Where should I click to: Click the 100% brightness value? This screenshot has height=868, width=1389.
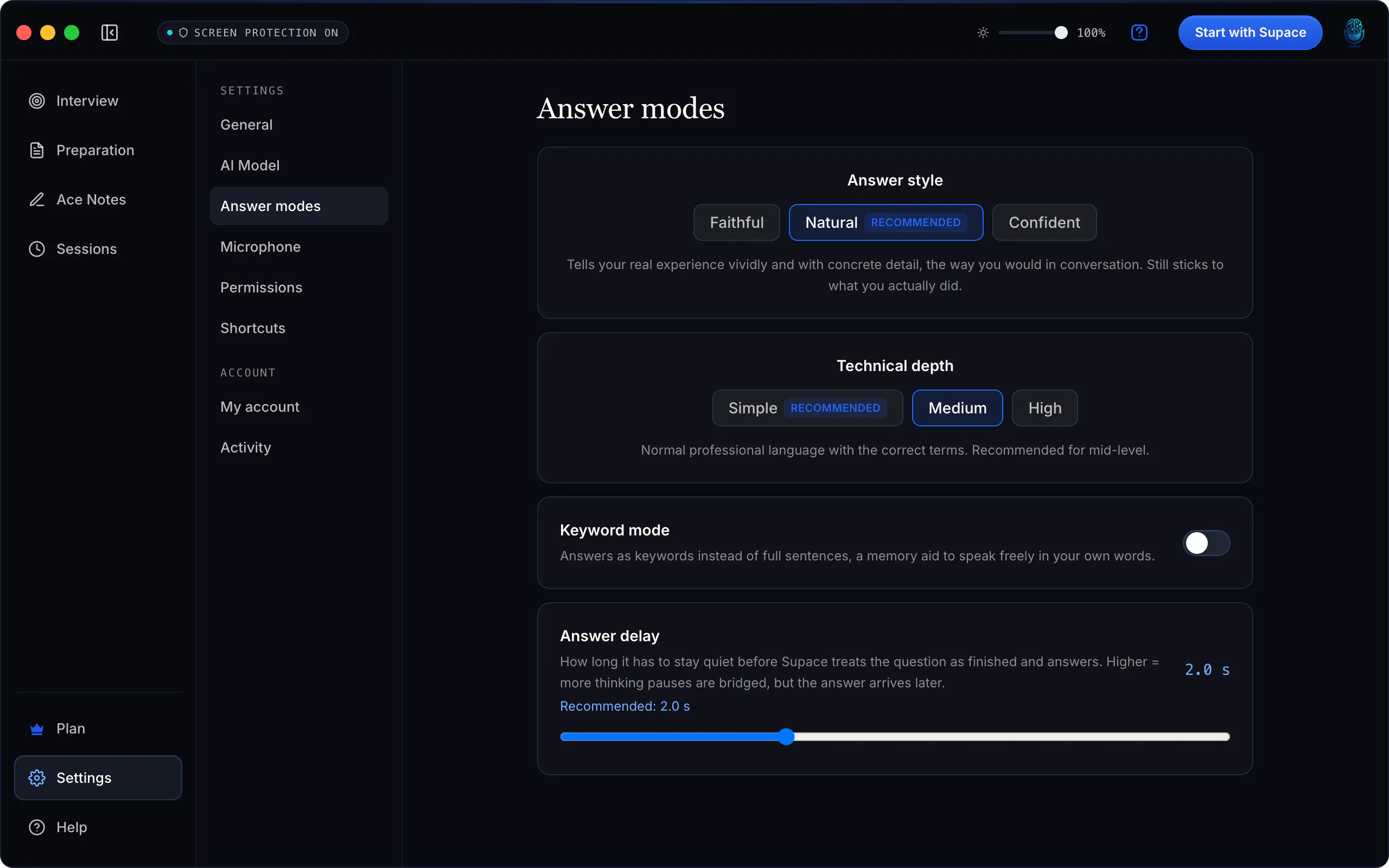pos(1091,33)
